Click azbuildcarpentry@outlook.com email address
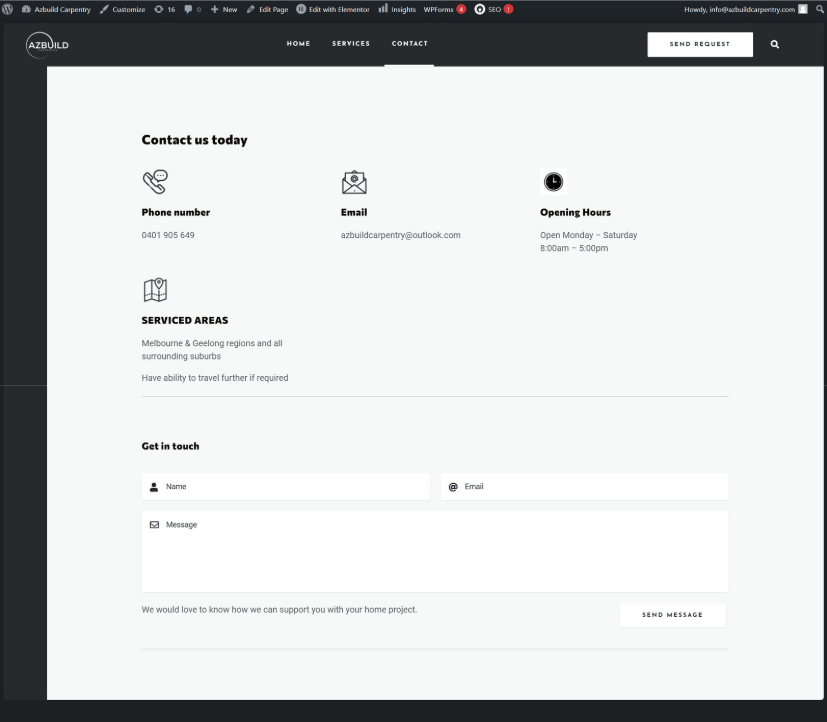 coord(400,235)
